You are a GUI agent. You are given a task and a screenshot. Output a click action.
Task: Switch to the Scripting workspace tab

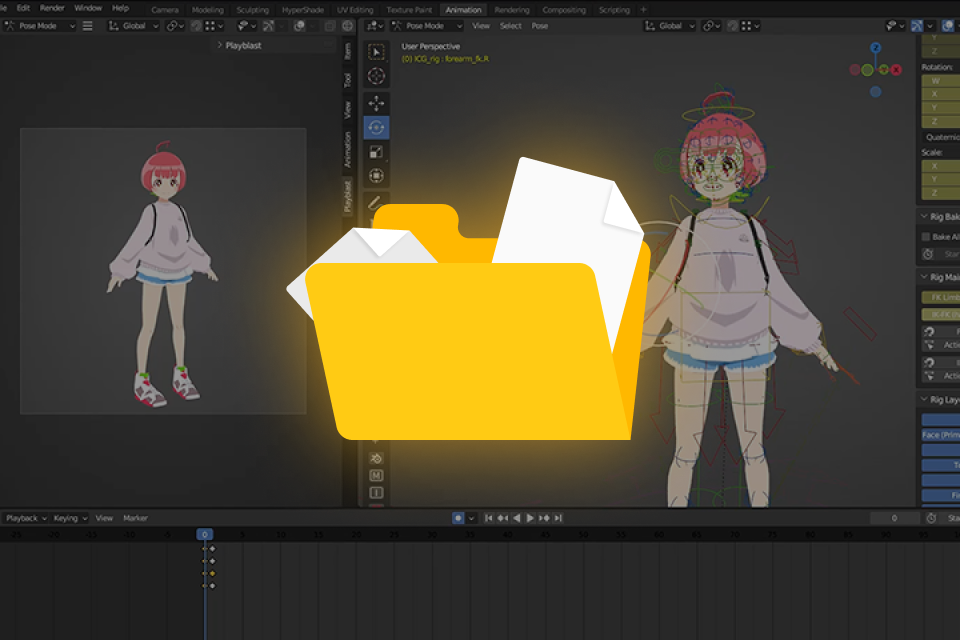[614, 10]
